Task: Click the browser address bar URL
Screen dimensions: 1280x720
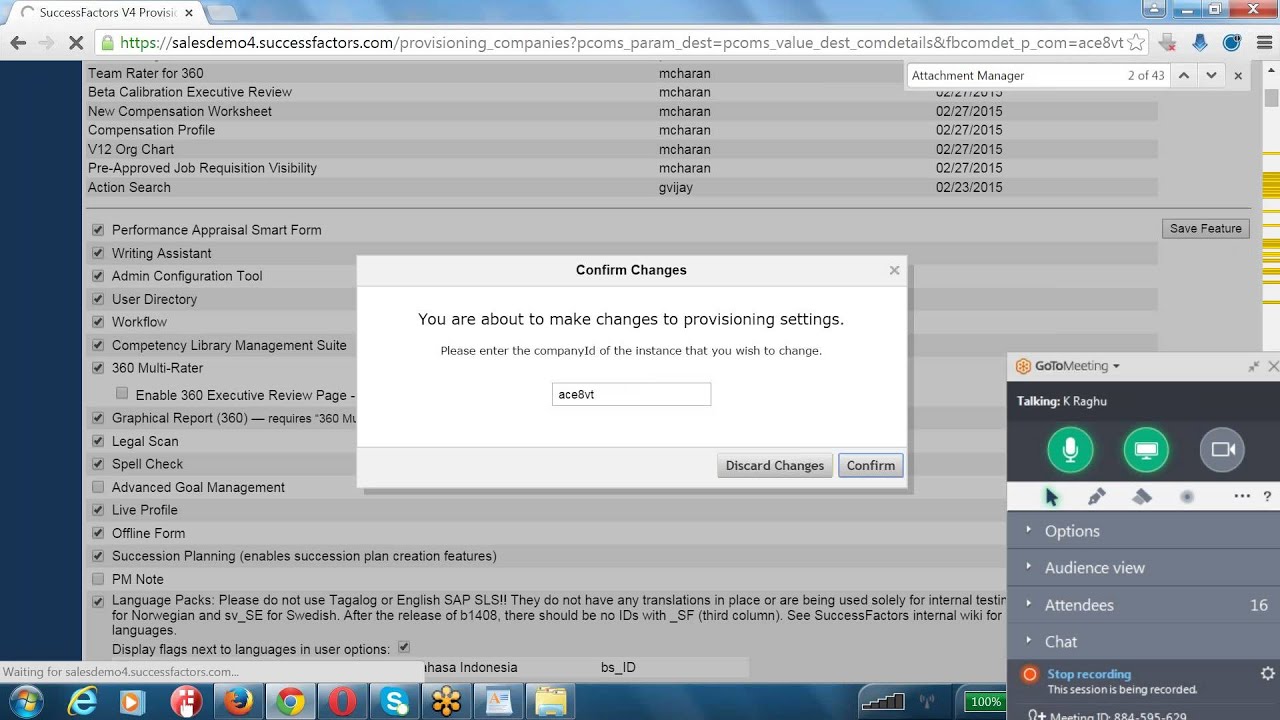Action: coord(620,43)
